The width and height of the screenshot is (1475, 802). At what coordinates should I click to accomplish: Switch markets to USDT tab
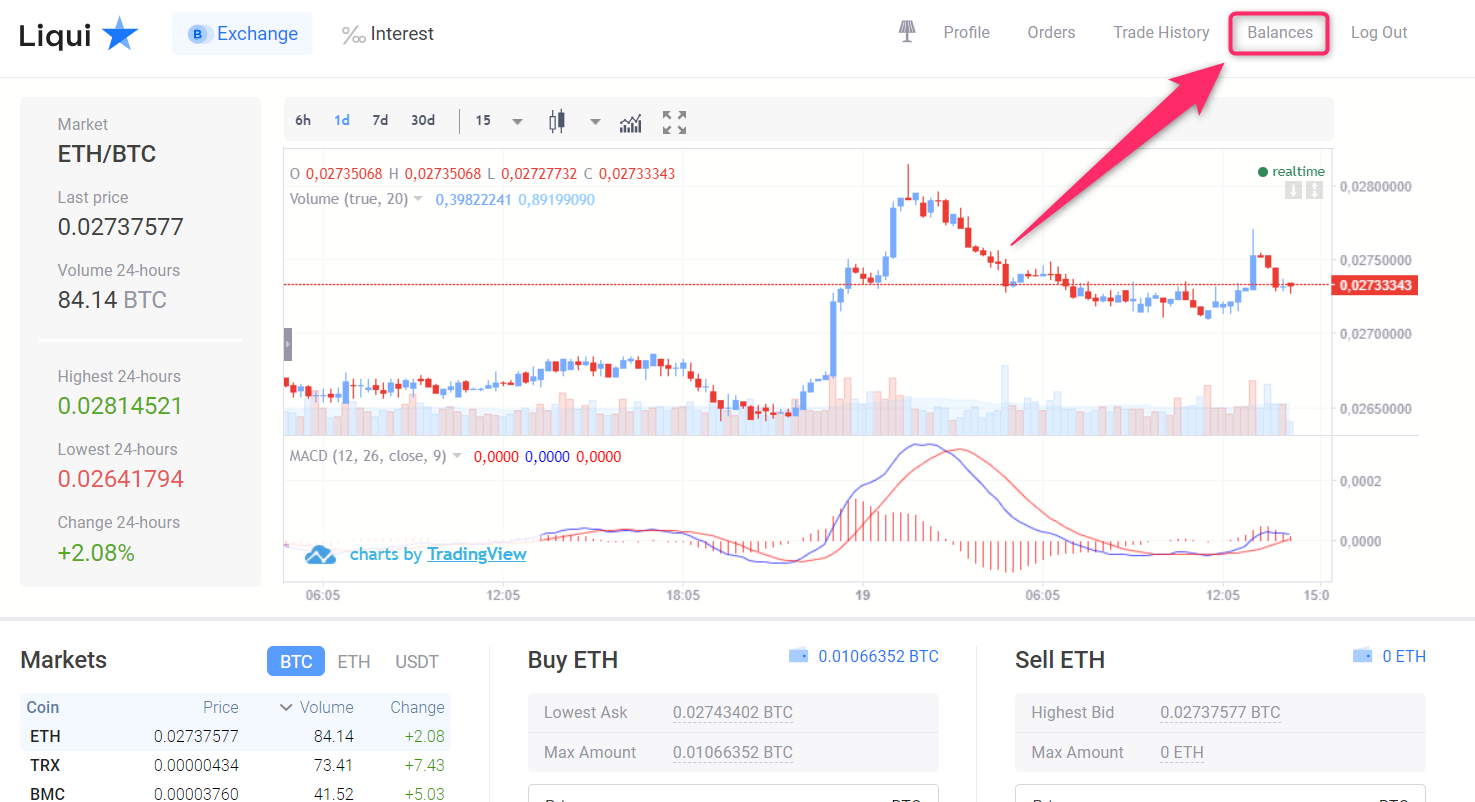point(417,661)
